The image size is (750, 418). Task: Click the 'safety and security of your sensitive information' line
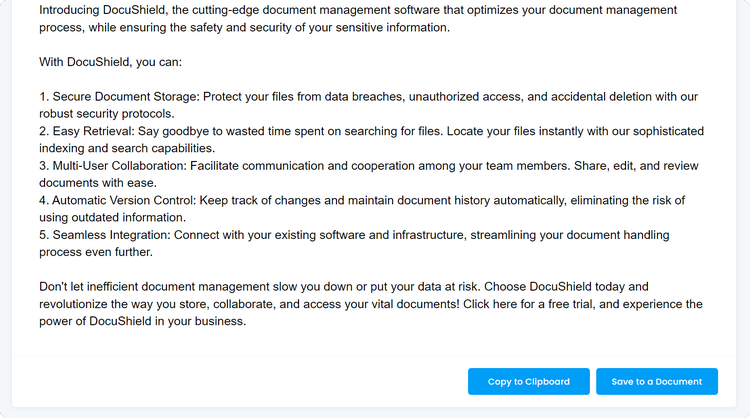click(x=245, y=27)
